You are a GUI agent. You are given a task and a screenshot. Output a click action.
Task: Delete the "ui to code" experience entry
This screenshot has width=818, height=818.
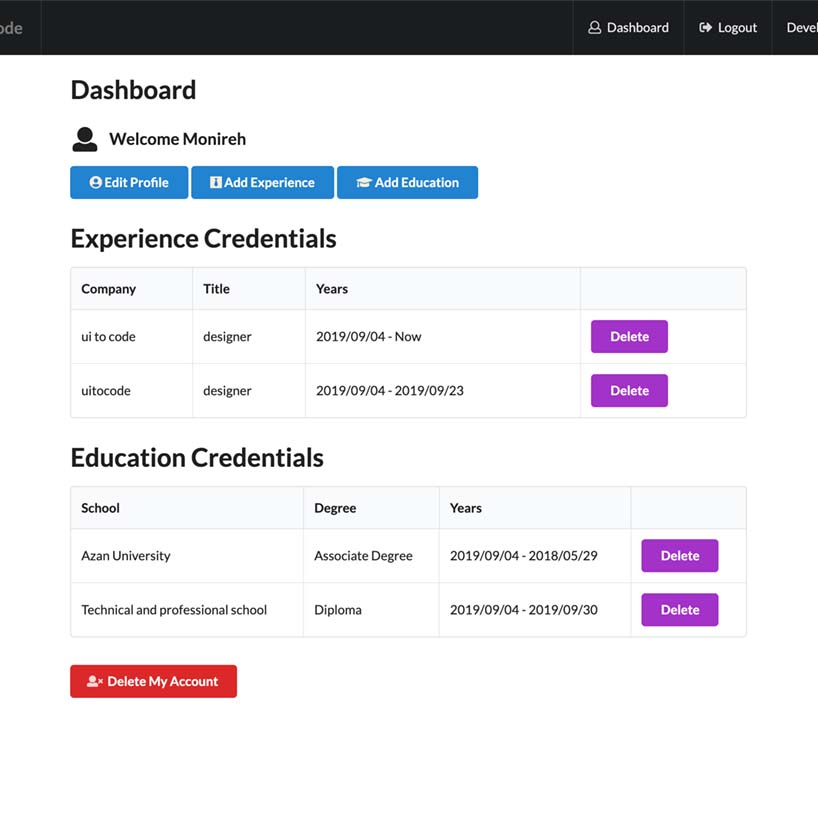point(629,337)
